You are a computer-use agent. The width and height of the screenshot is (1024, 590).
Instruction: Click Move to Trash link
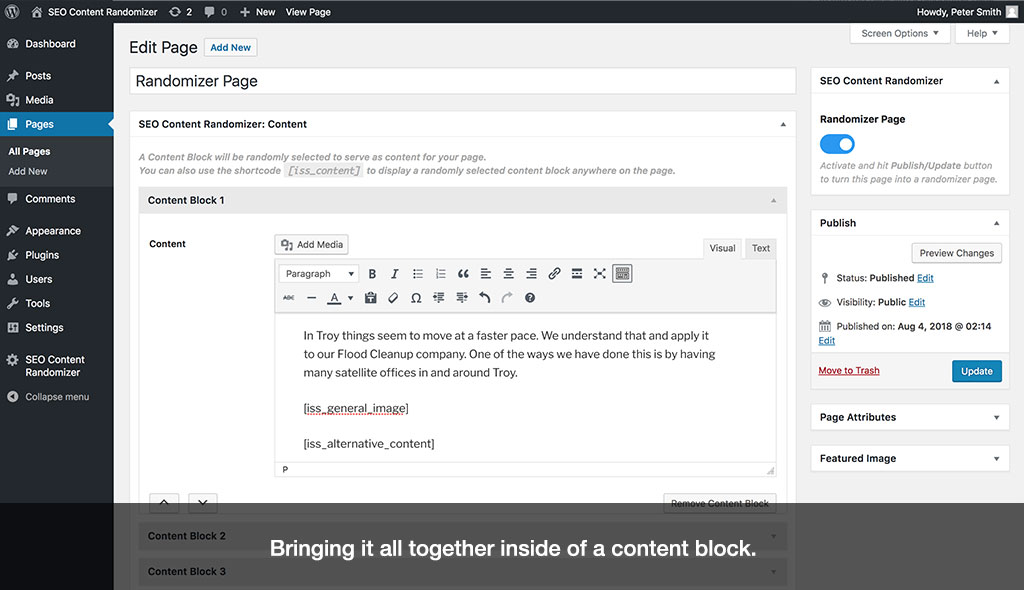point(848,370)
